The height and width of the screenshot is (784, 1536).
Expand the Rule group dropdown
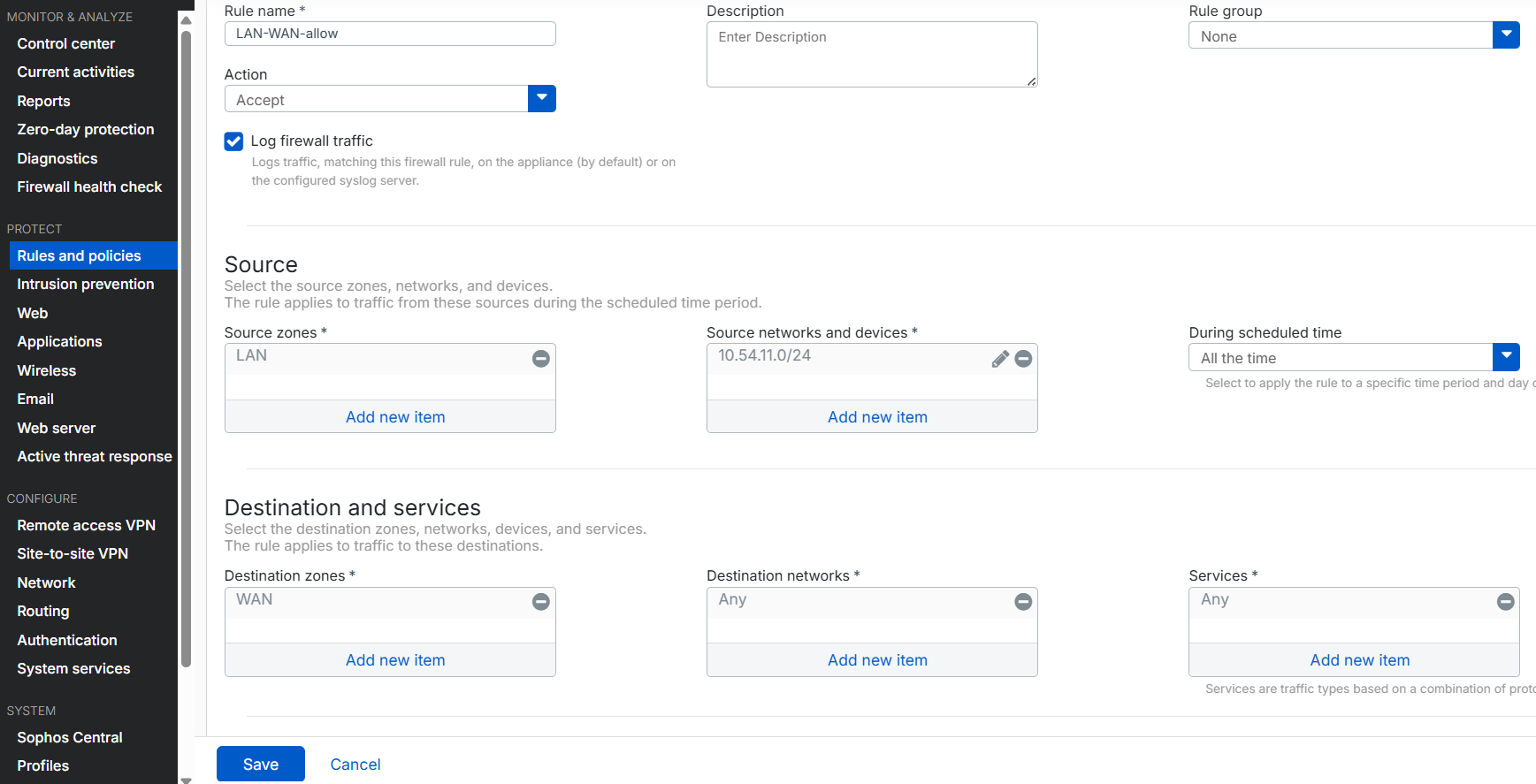[x=1505, y=35]
